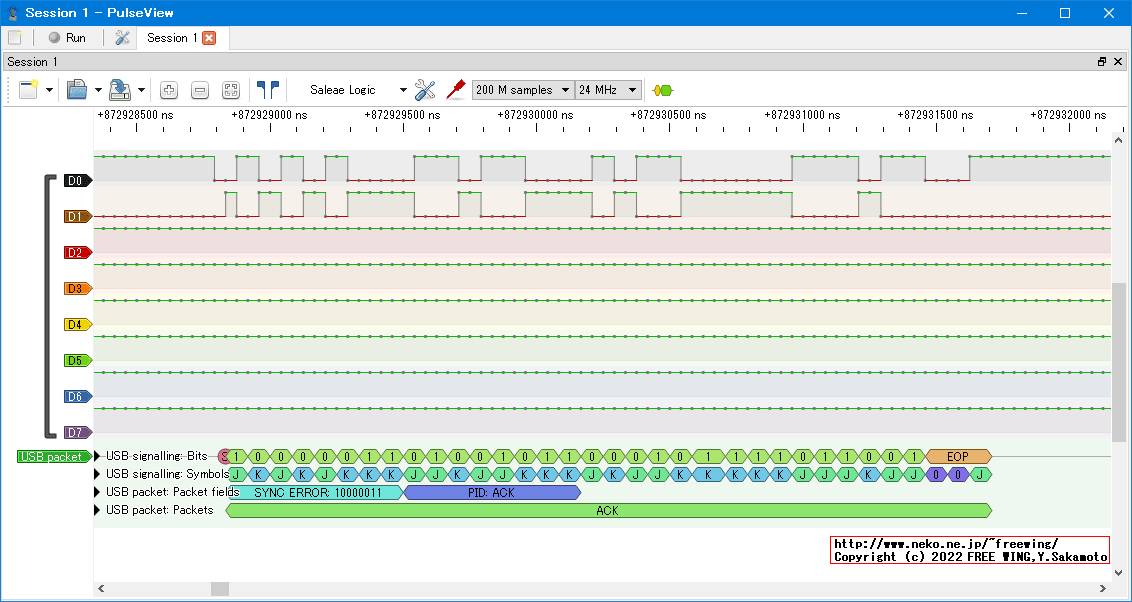Click the zoom-to-fit icon
Screen dimensions: 1132x602
(x=231, y=90)
